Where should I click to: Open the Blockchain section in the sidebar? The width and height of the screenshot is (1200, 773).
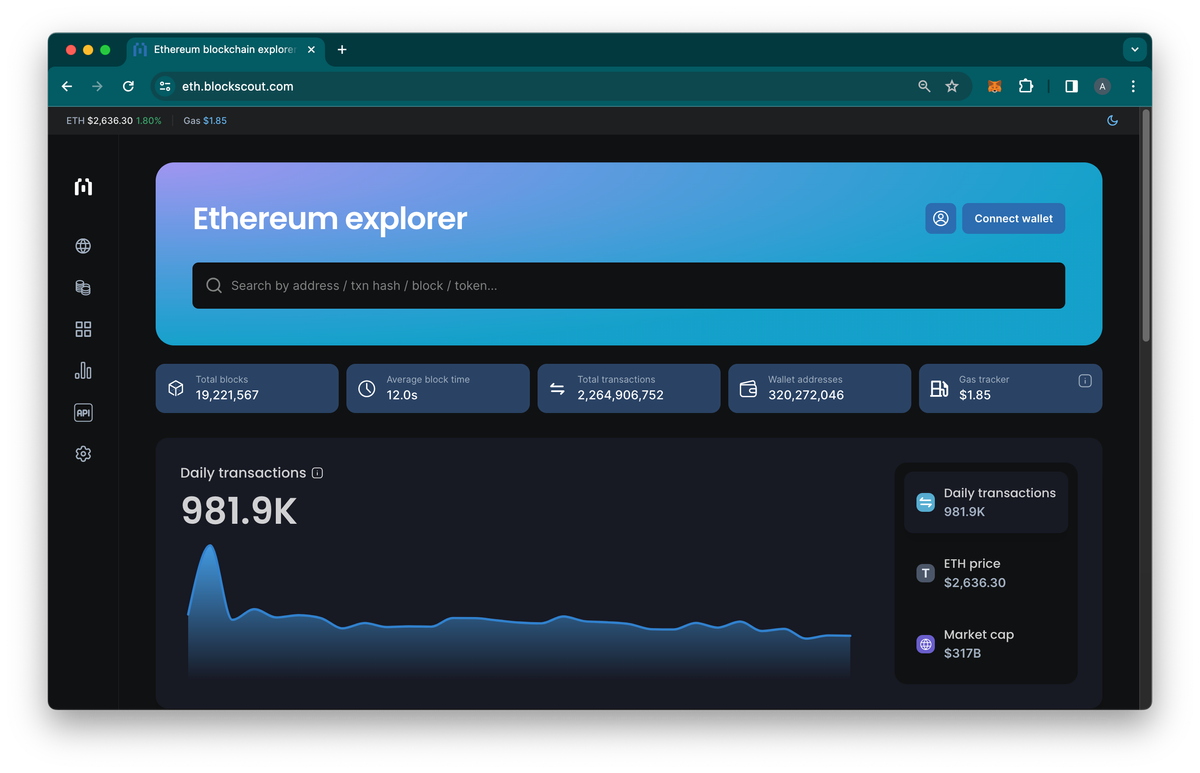[83, 245]
